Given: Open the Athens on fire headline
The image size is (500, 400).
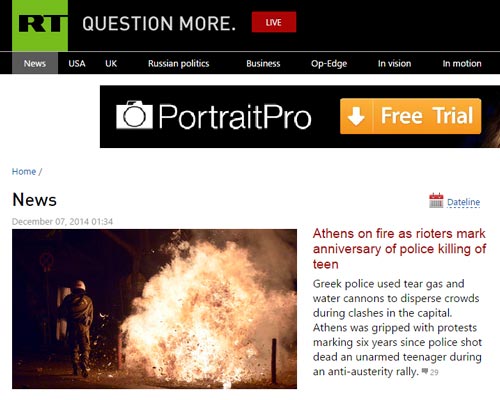Looking at the screenshot, I should pos(399,249).
